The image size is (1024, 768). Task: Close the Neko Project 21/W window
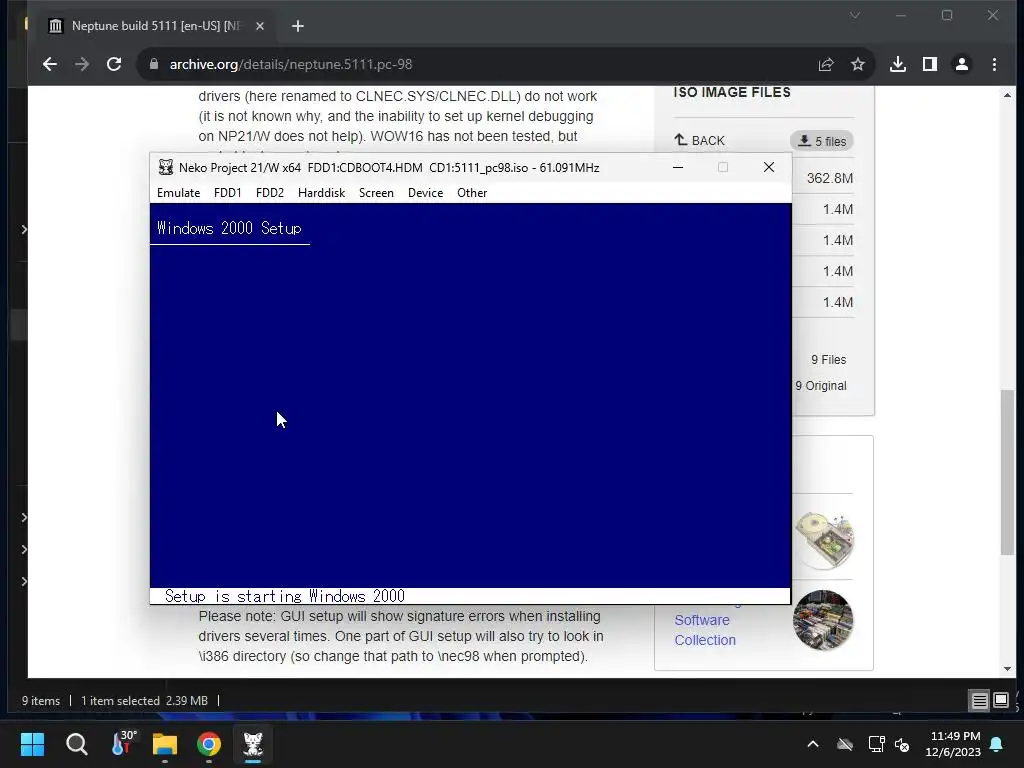769,167
